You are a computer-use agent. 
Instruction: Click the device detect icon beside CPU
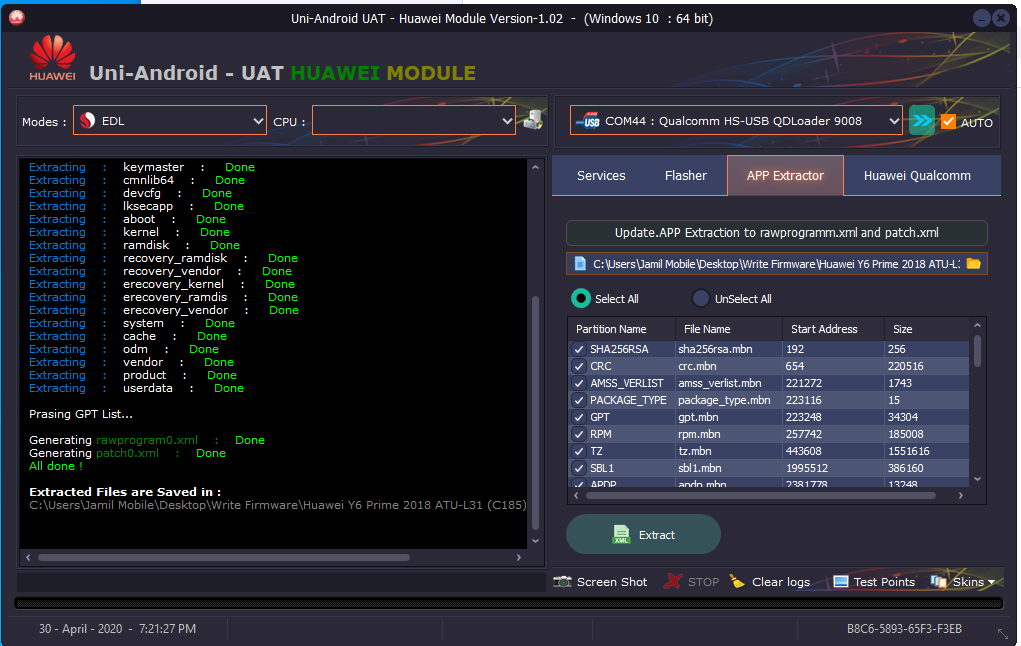(x=533, y=120)
